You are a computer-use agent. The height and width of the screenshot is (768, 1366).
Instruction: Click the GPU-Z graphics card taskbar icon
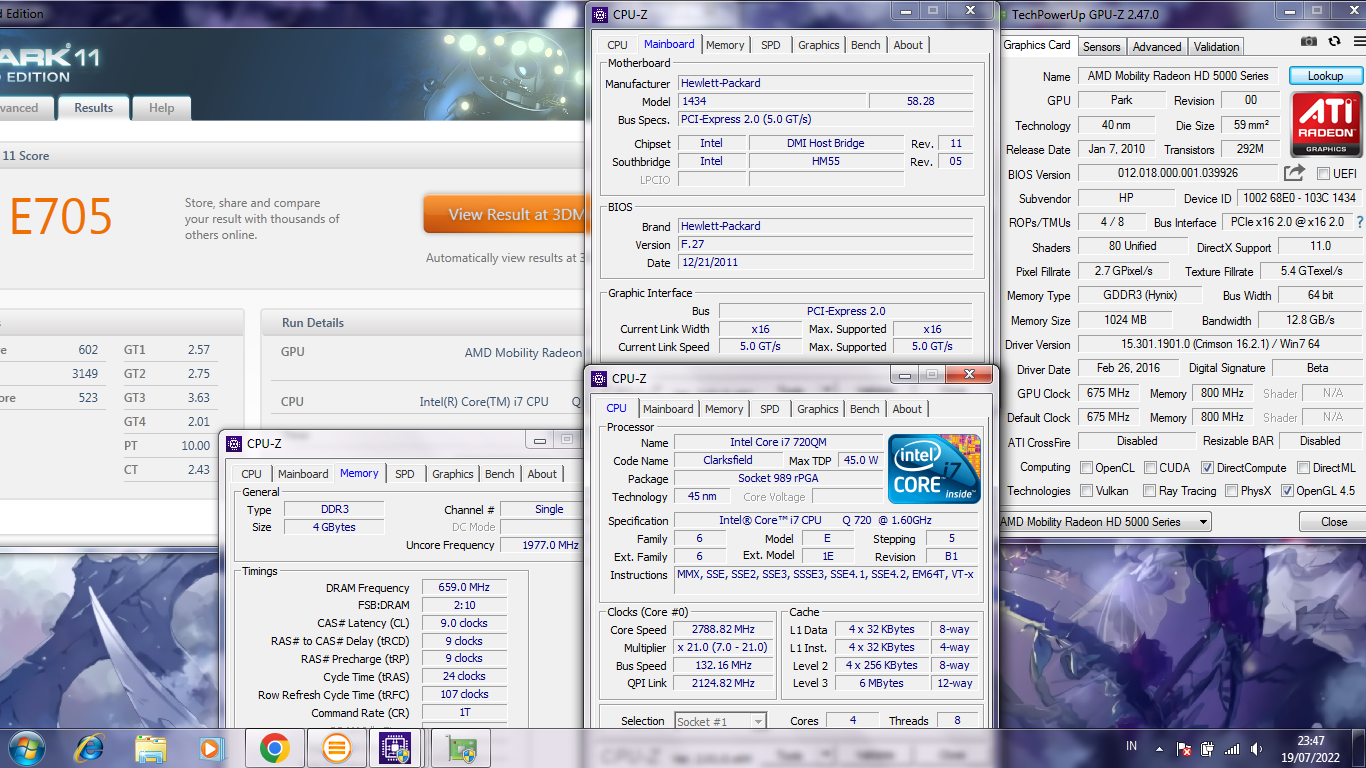[461, 748]
